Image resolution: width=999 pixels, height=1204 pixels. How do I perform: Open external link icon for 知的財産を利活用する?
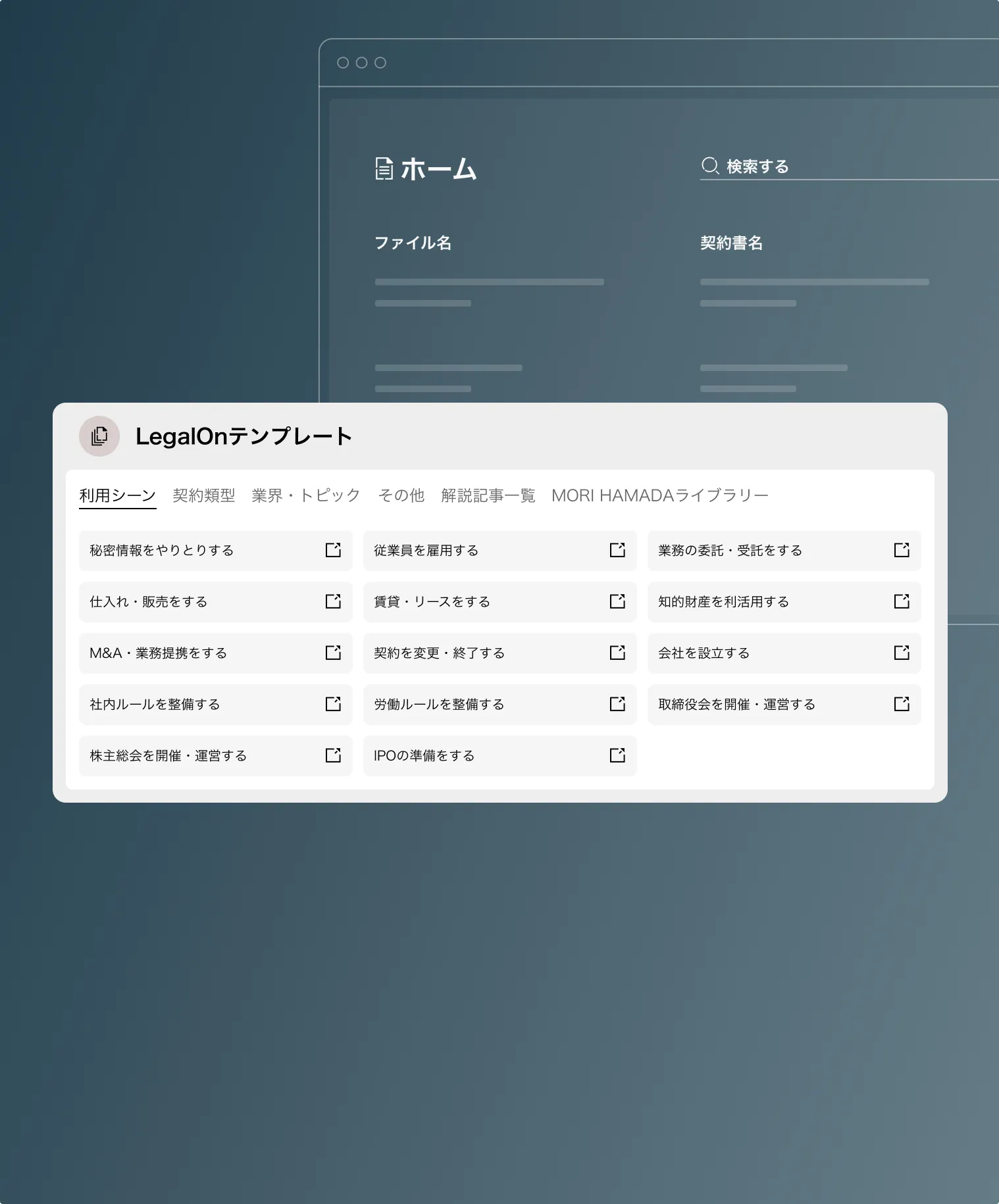click(x=902, y=601)
